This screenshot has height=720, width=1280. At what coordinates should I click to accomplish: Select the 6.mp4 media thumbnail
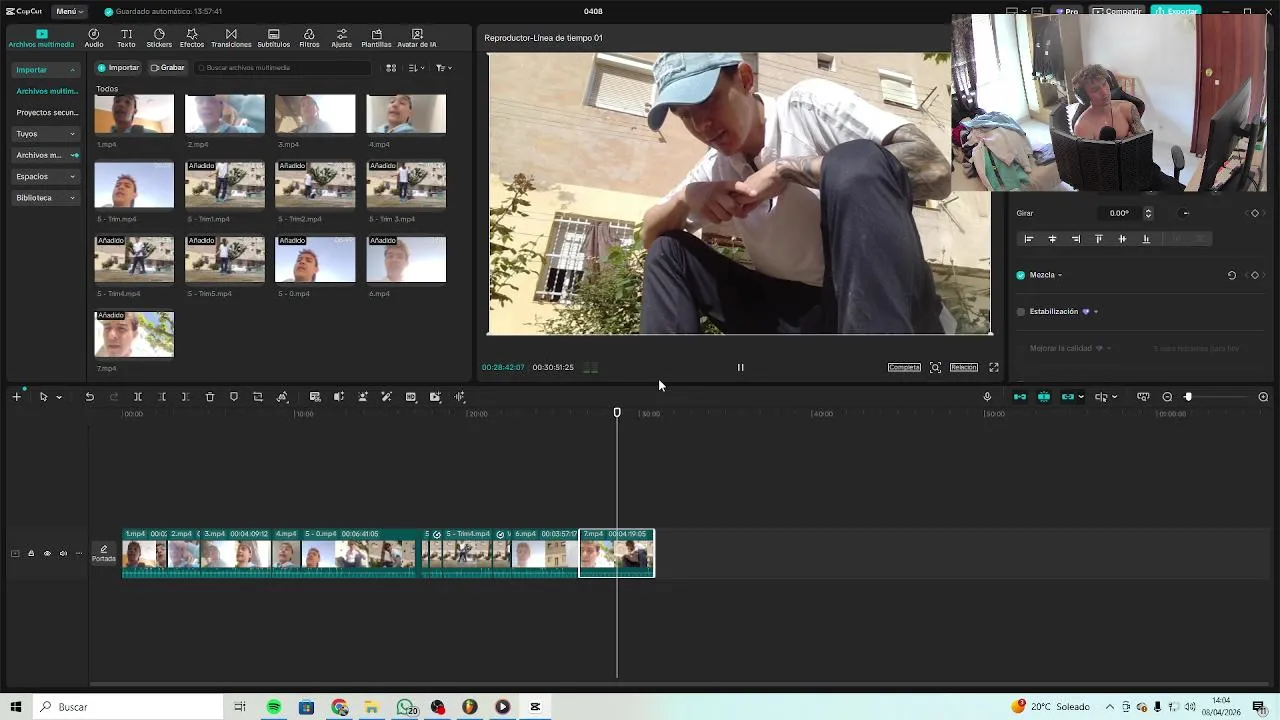coord(406,260)
